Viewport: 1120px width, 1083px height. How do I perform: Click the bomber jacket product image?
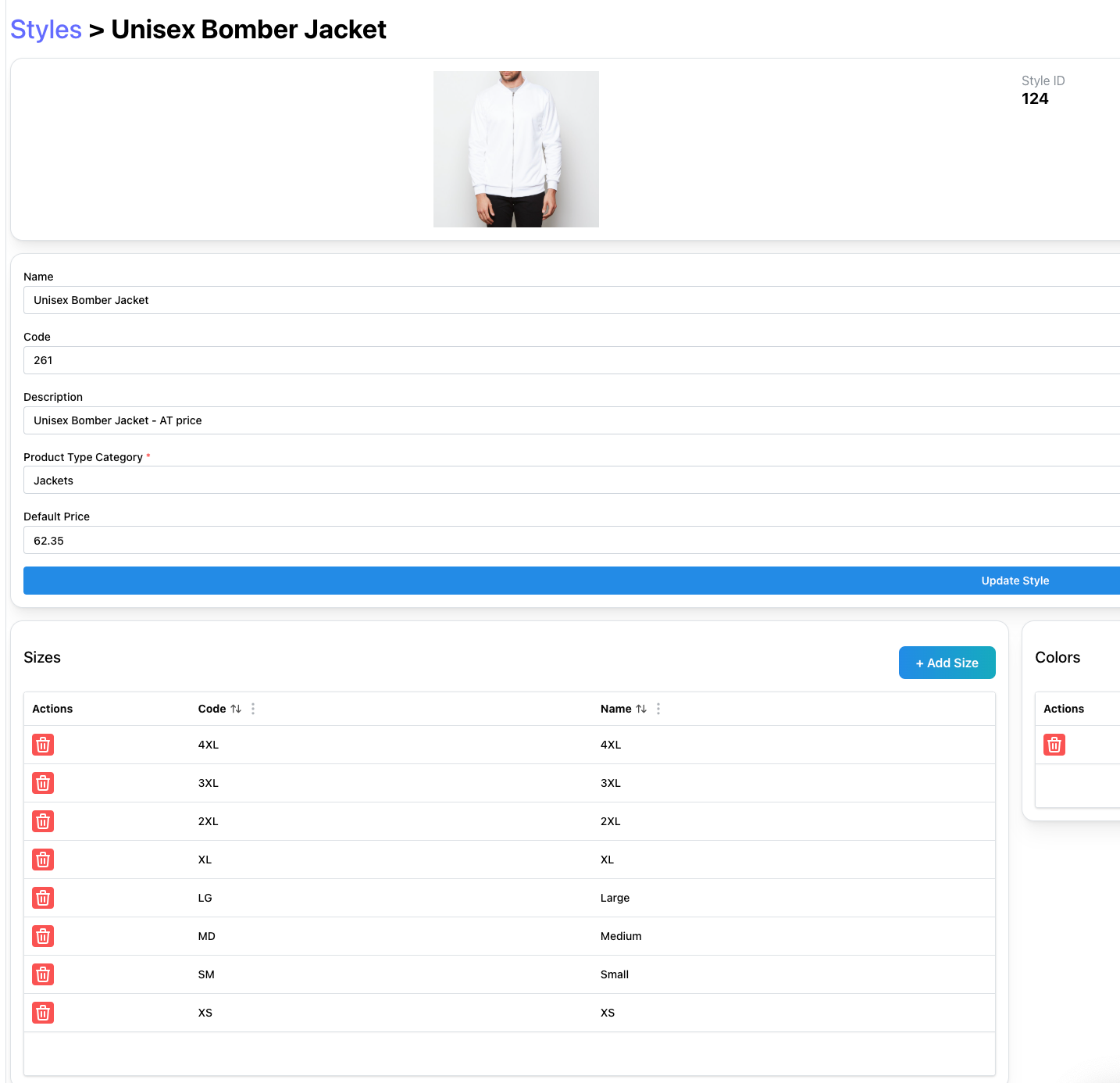pyautogui.click(x=516, y=149)
